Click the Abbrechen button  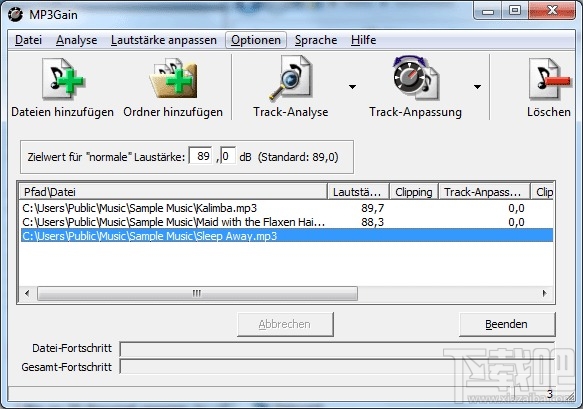285,324
